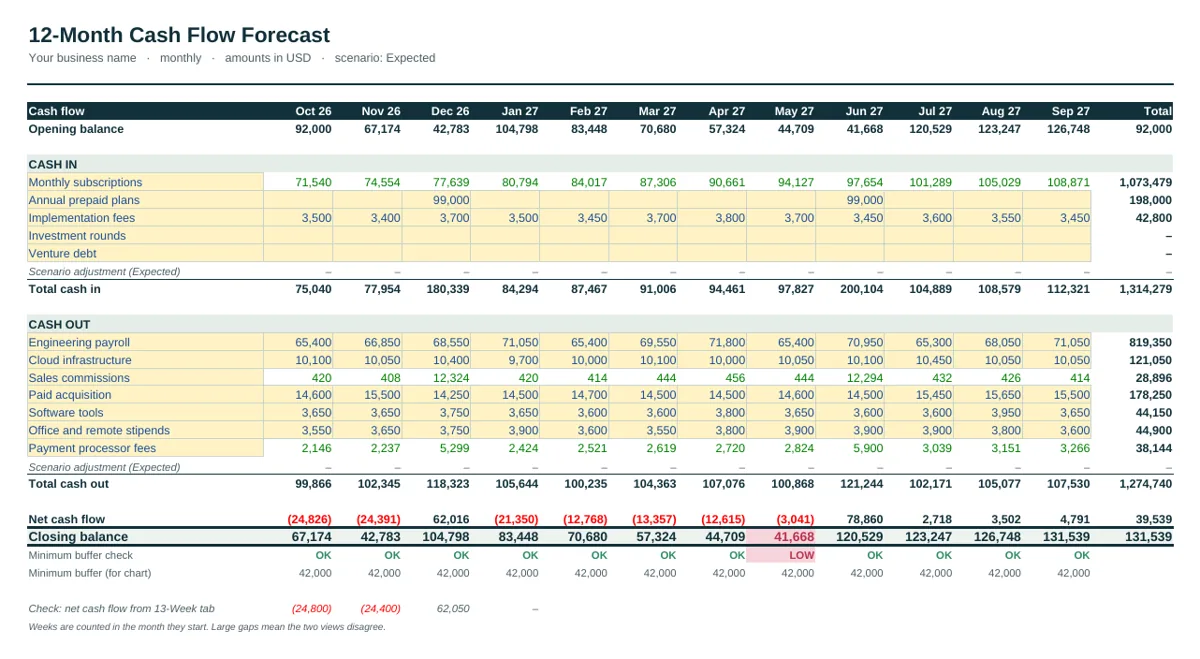Click the empty Venture debt Oct 26 cell
This screenshot has width=1200, height=659.
(x=298, y=254)
